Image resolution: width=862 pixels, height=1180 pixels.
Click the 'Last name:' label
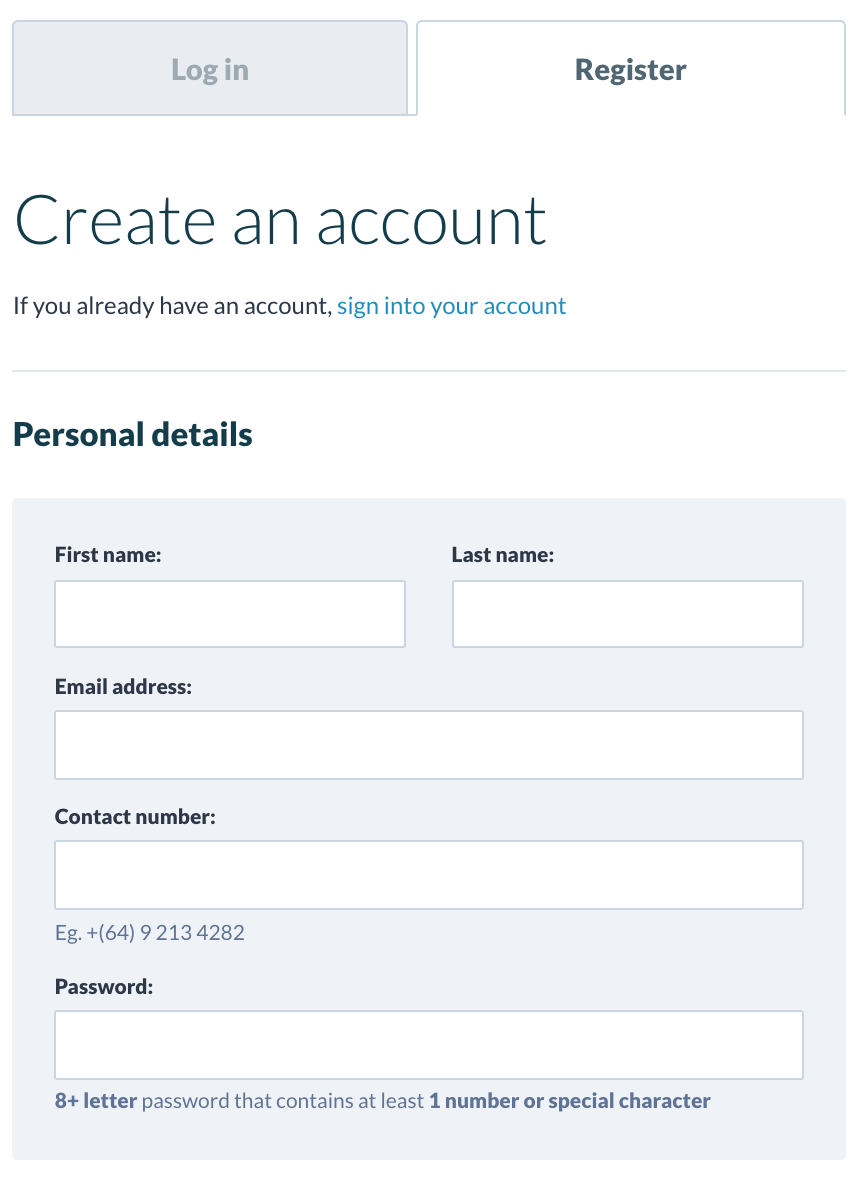[503, 555]
